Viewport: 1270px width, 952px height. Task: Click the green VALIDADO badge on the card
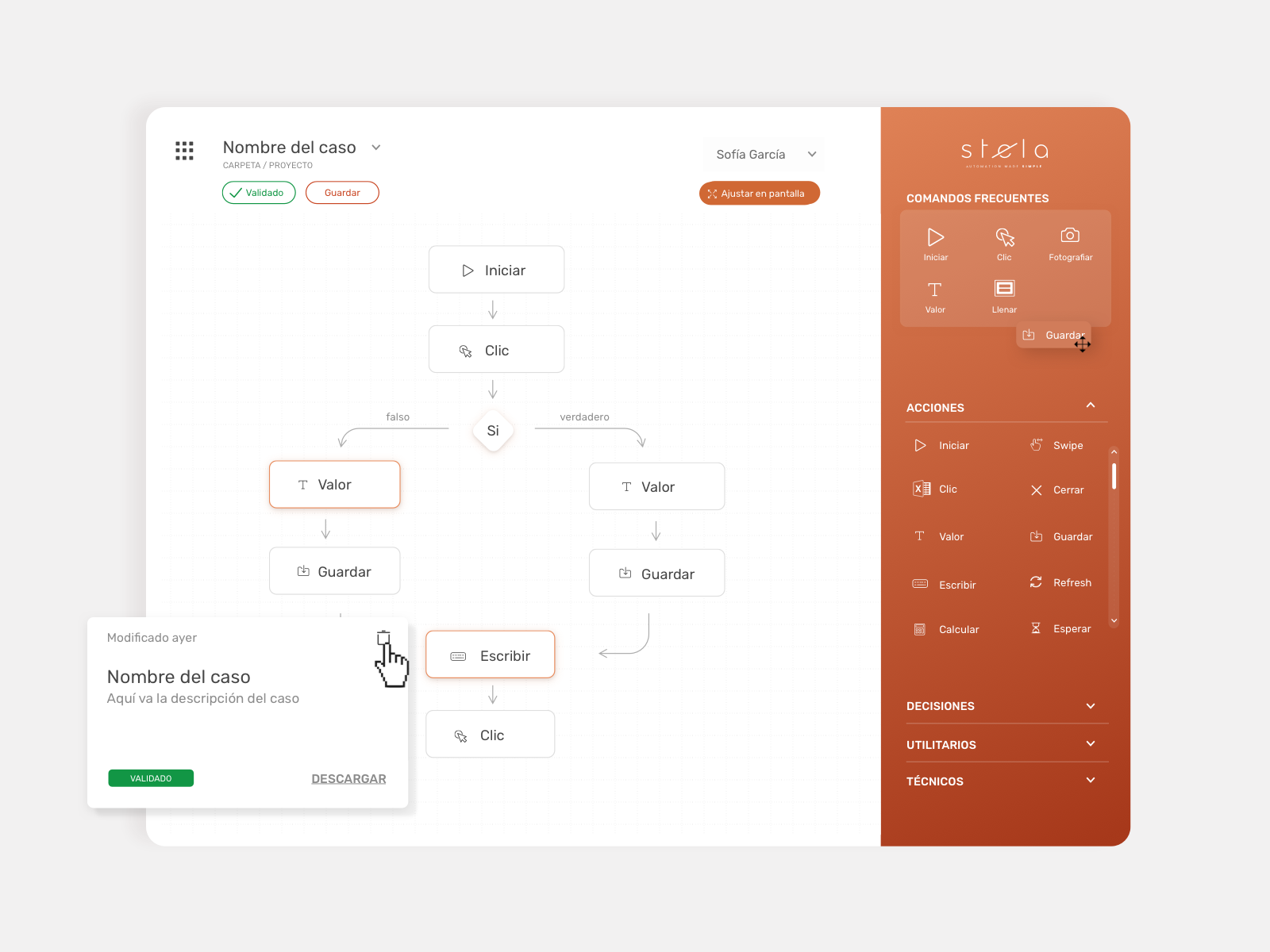[x=151, y=778]
